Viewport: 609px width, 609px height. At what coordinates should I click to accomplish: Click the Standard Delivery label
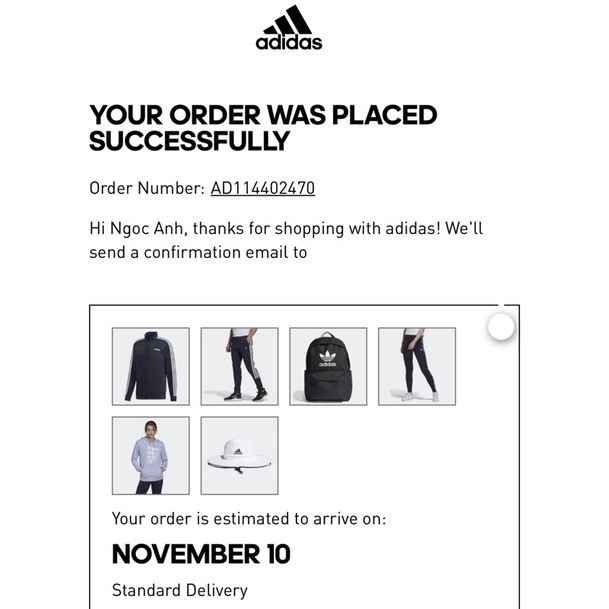[x=179, y=590]
